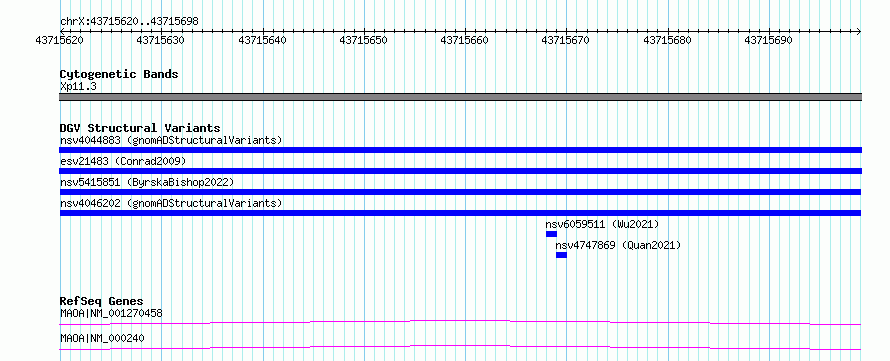
Task: Open the nsv4747869 (Quan2021) label
Action: (618, 245)
